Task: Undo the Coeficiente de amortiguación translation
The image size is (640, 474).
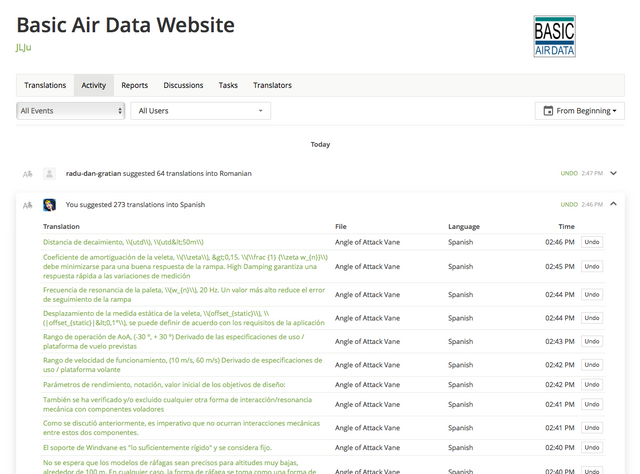Action: click(x=592, y=267)
